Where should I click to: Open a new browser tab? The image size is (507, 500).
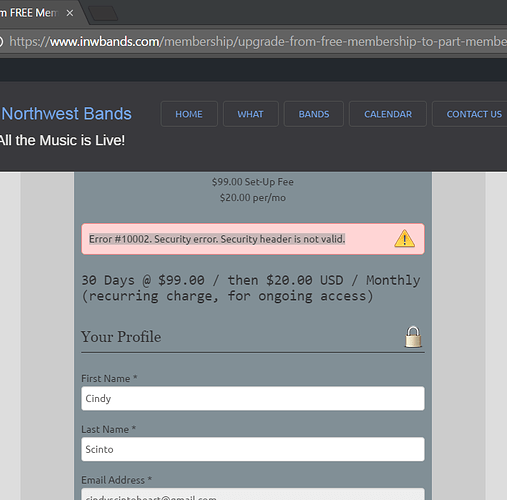click(103, 14)
